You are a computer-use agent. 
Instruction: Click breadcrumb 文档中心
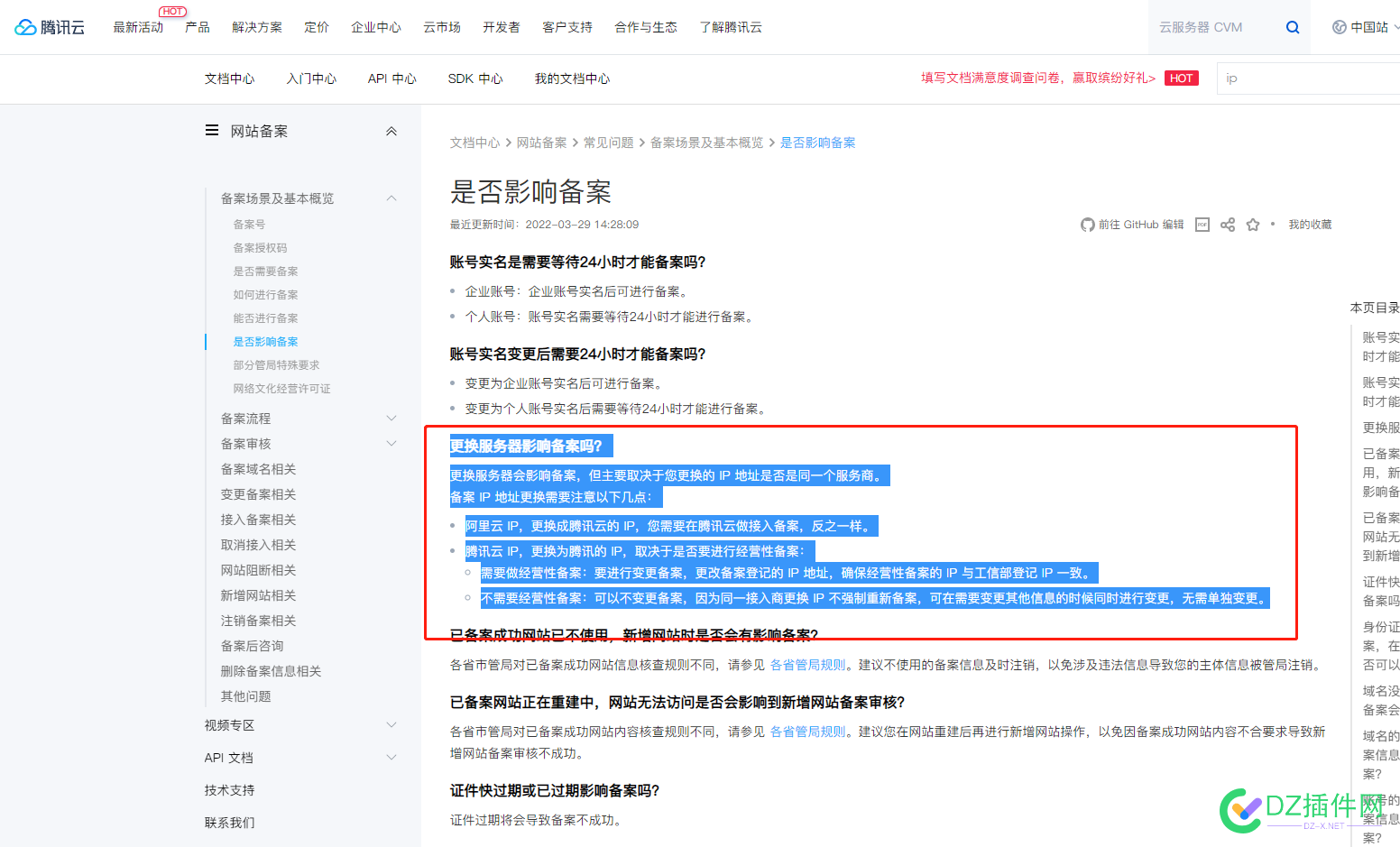click(475, 143)
